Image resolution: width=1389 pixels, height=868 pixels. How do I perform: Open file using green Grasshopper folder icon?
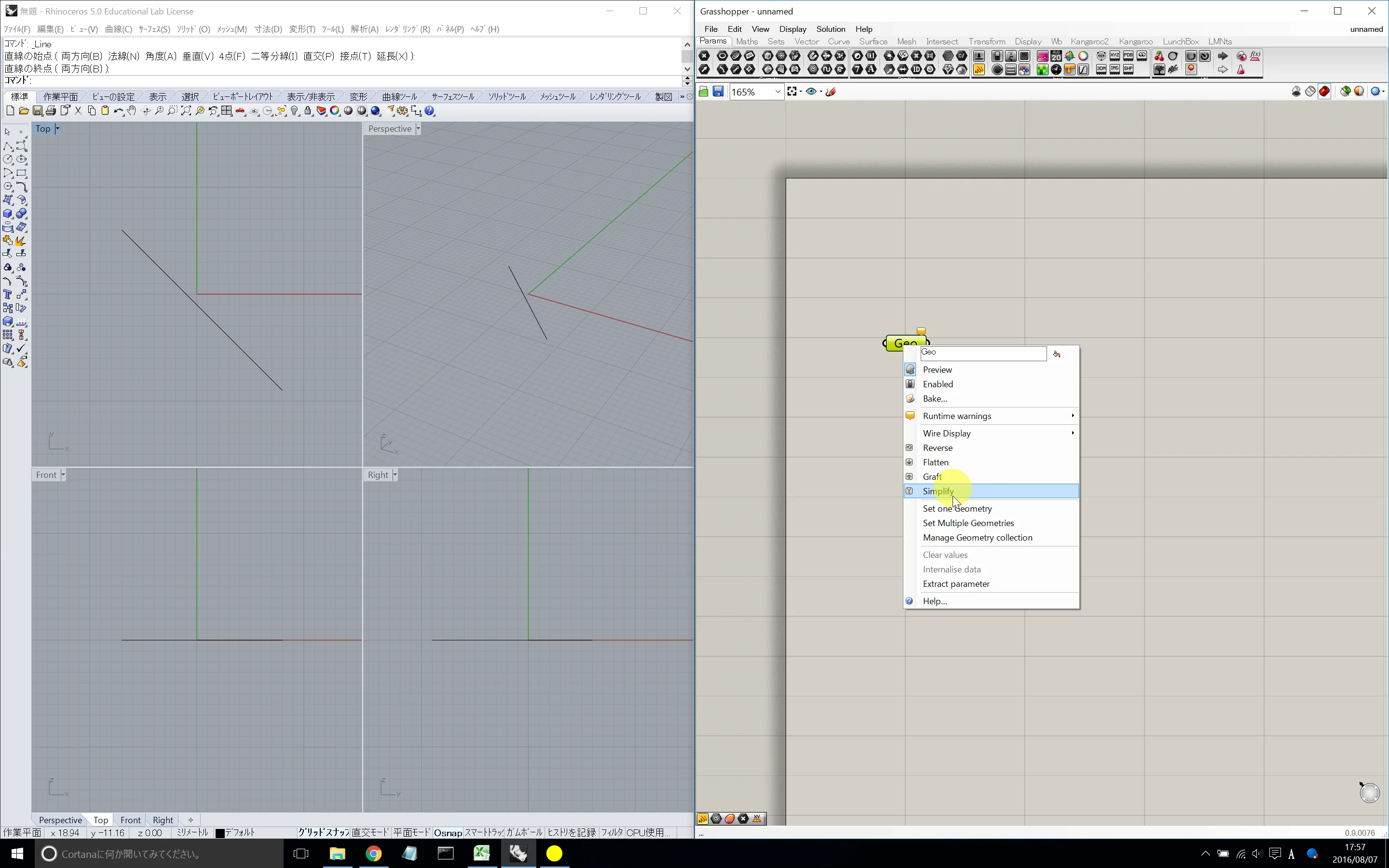pyautogui.click(x=704, y=92)
